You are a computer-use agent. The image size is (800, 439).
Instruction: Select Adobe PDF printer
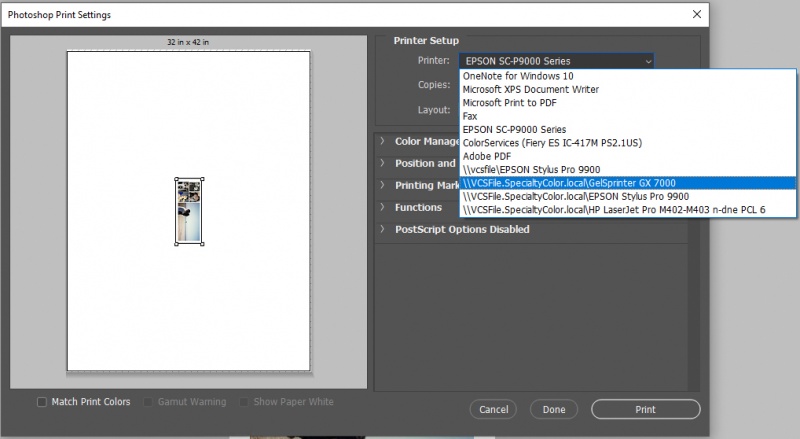[x=487, y=156]
